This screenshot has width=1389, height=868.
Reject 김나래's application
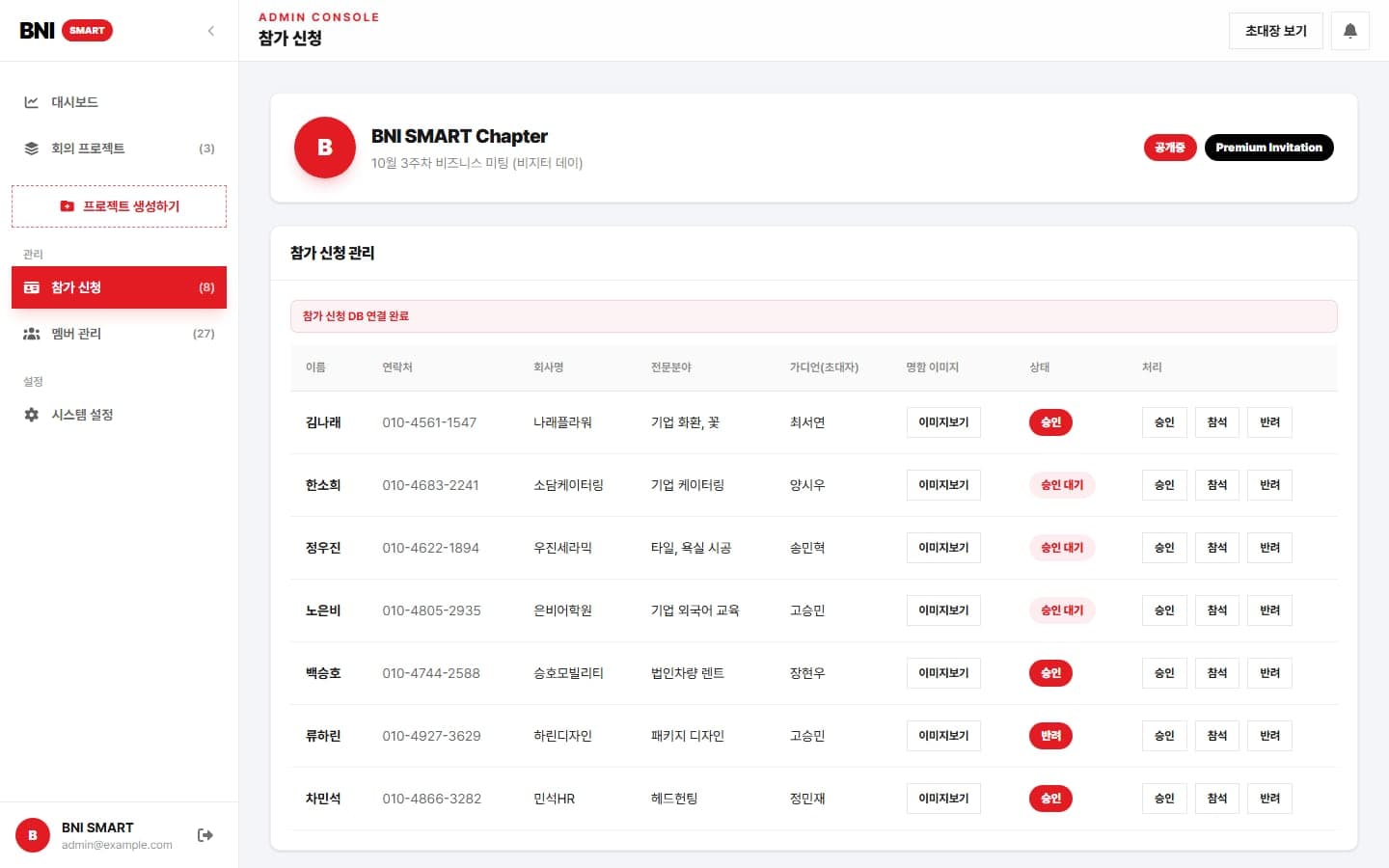pos(1269,422)
